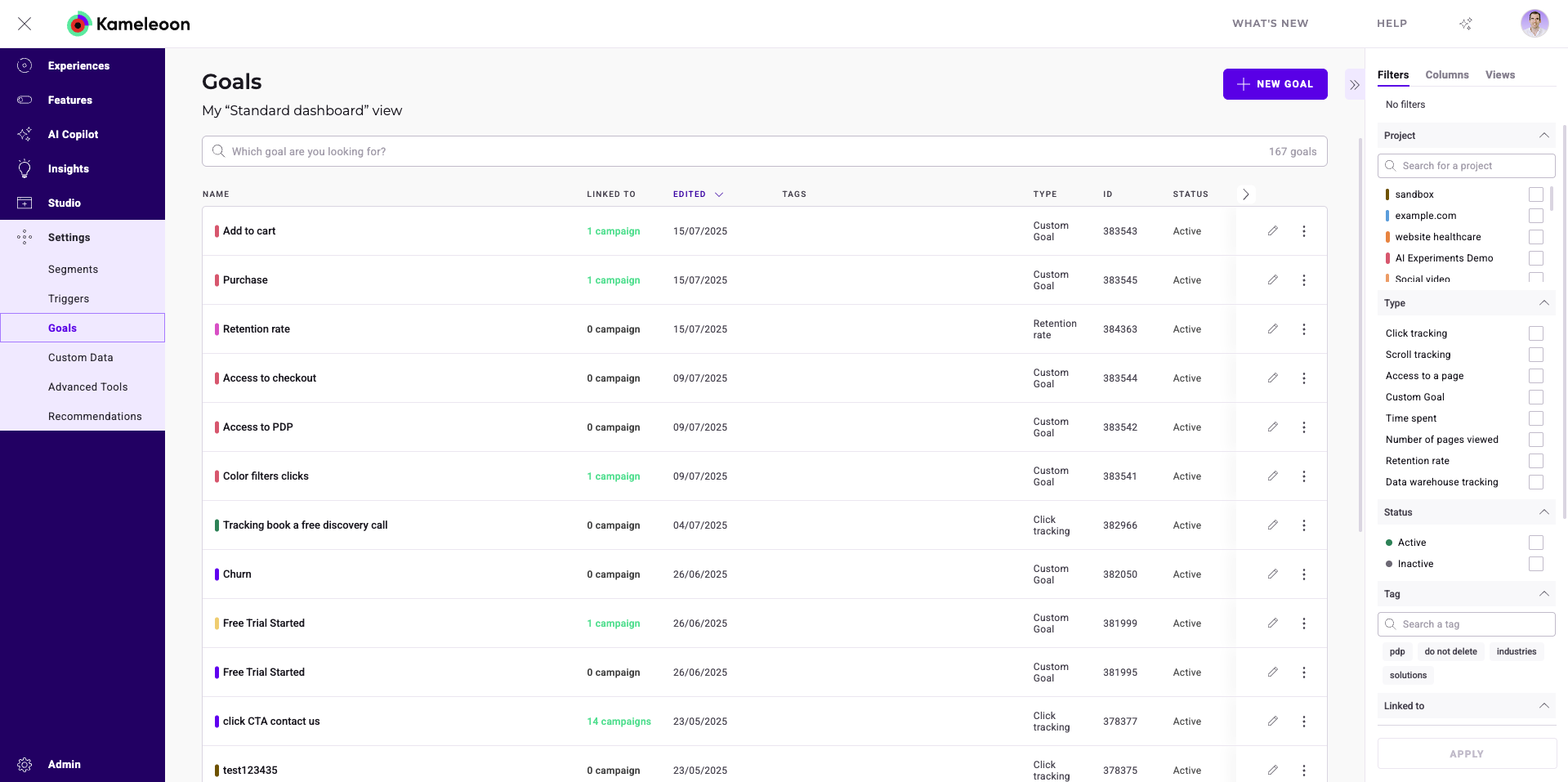Switch to the Views tab
This screenshot has height=782, width=1568.
pyautogui.click(x=1500, y=75)
